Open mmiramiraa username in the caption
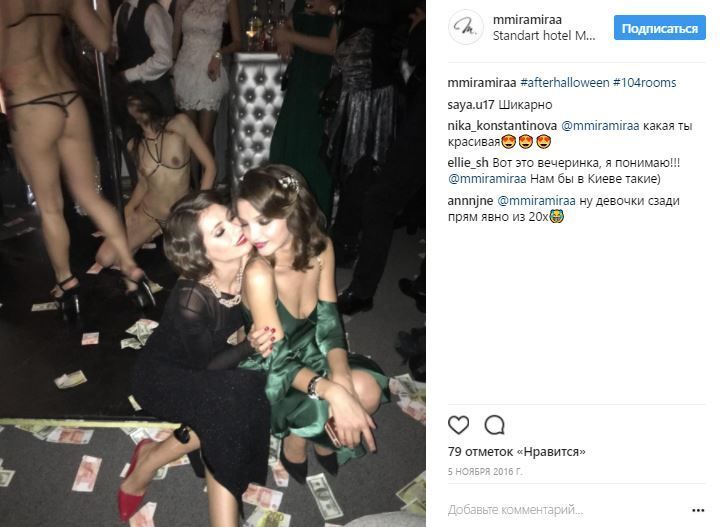Screen dimensions: 722x527 482,83
